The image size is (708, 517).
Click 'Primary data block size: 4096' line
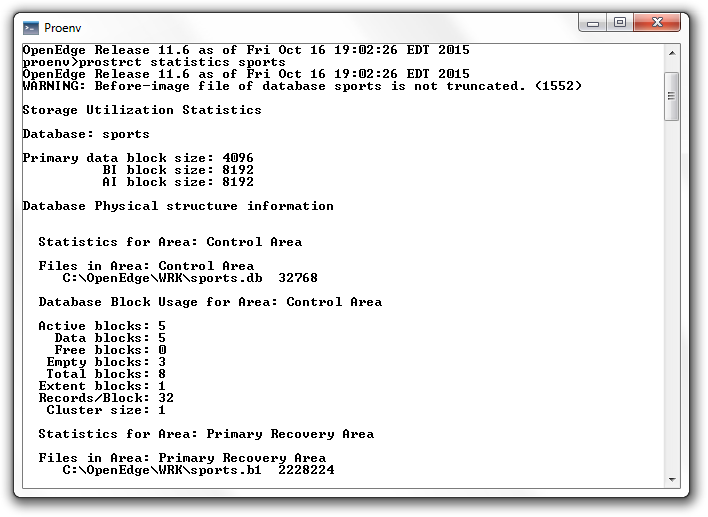[x=138, y=158]
